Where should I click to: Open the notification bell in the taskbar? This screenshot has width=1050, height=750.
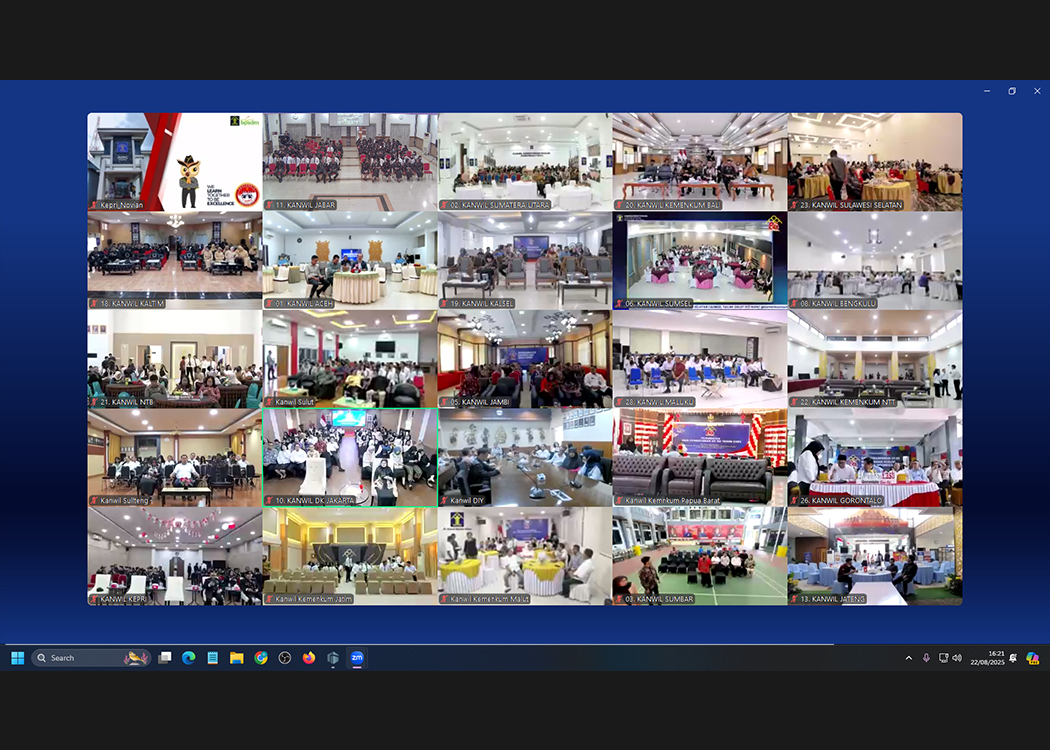coord(1013,658)
